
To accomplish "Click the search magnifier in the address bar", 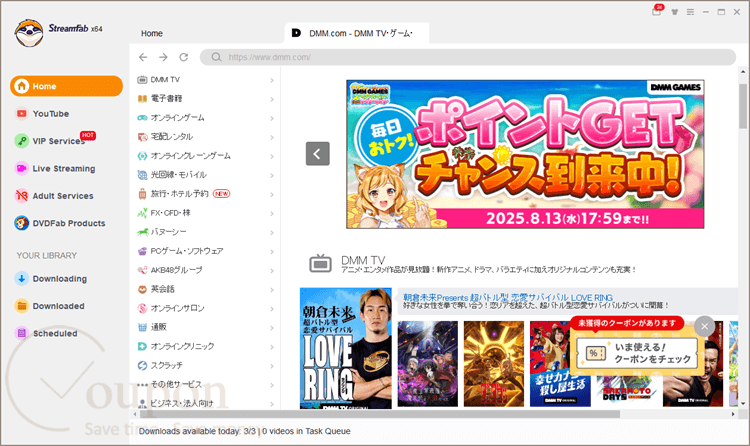I will pos(216,57).
